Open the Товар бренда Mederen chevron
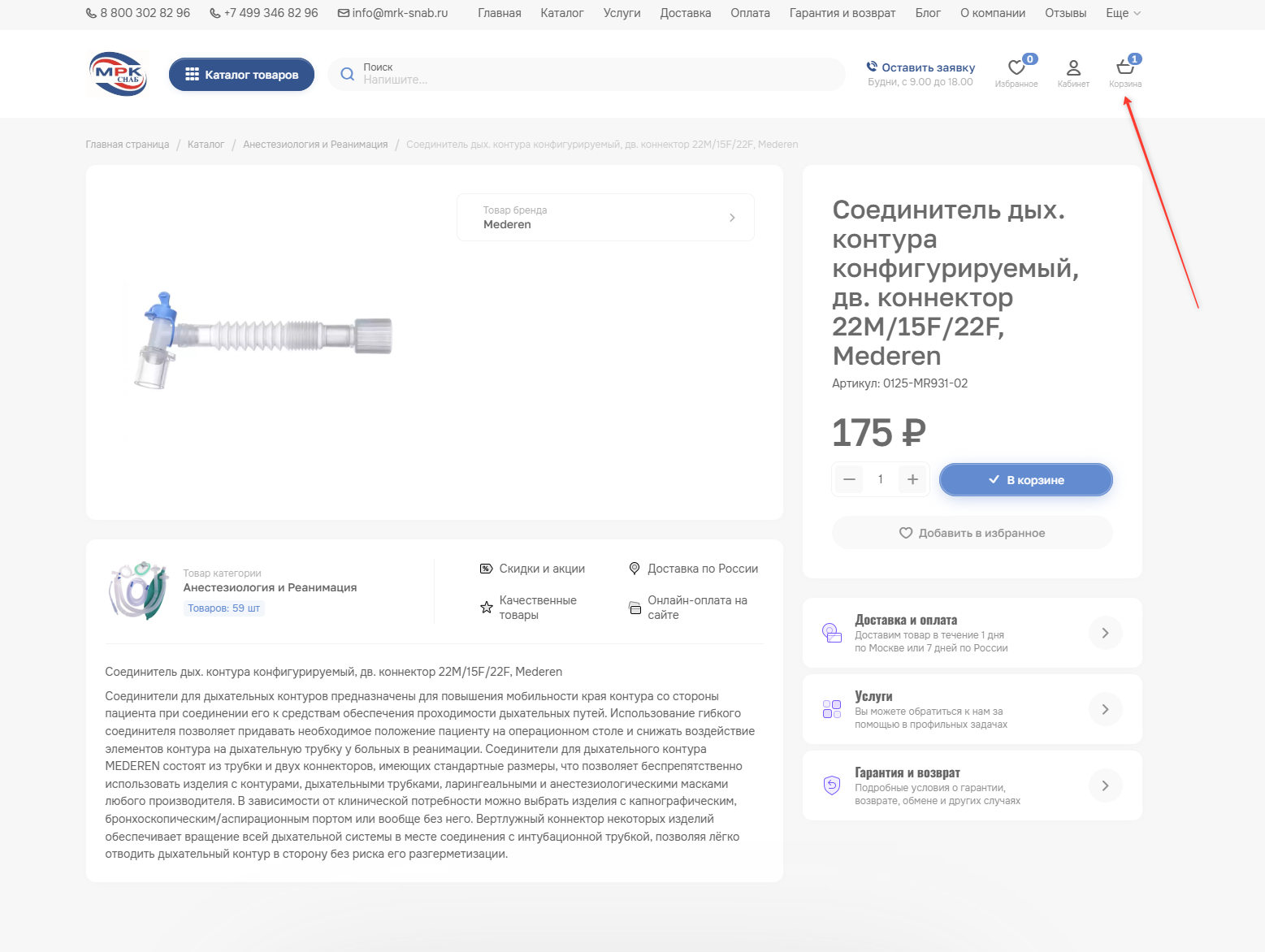The height and width of the screenshot is (952, 1265). point(732,218)
